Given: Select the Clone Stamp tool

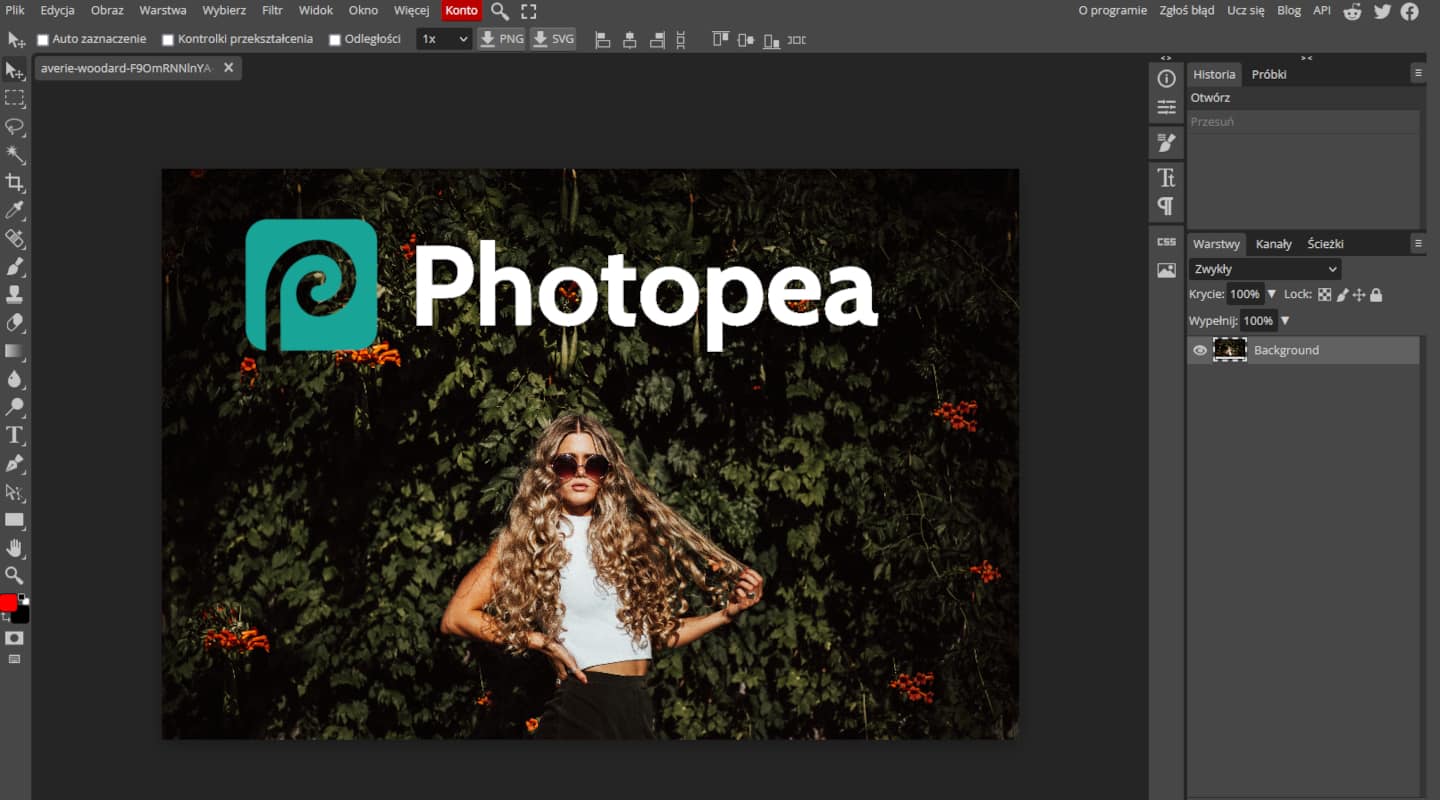Looking at the screenshot, I should pos(15,294).
